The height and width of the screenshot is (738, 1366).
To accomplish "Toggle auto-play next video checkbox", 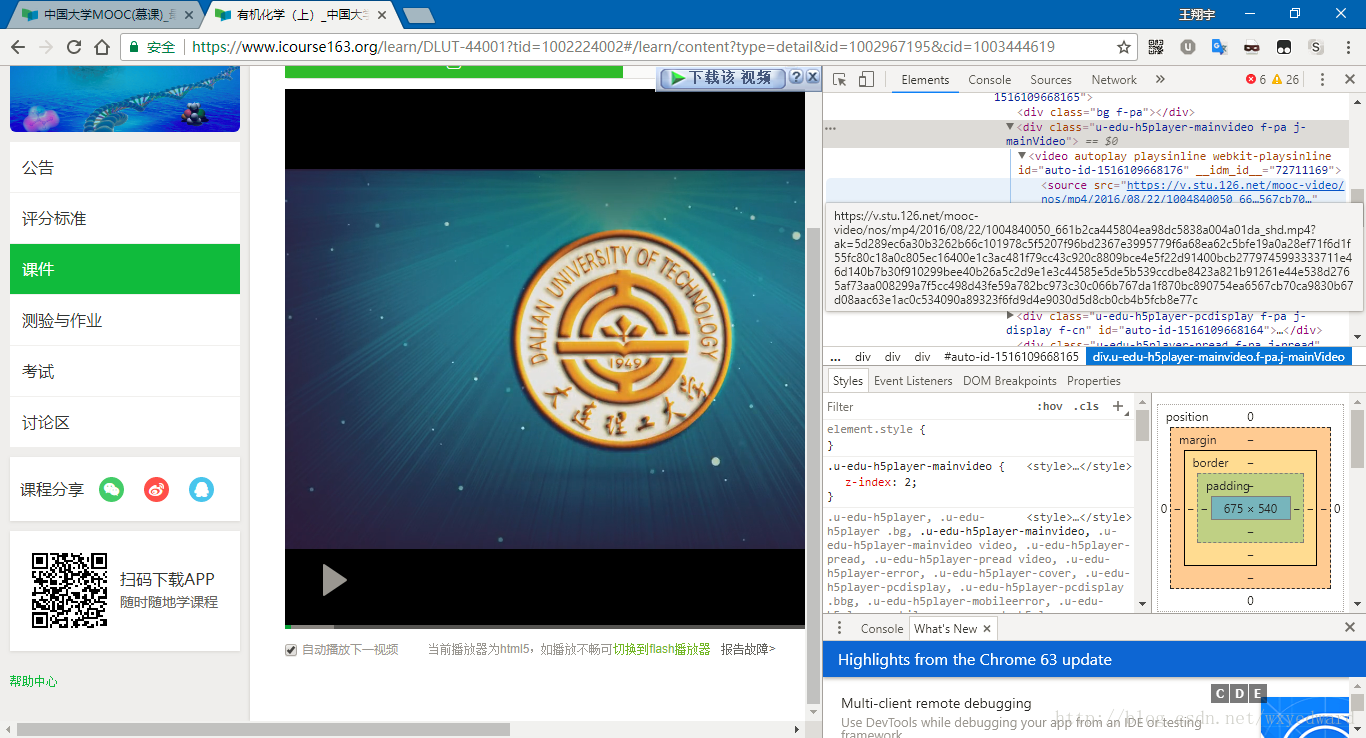I will [291, 650].
